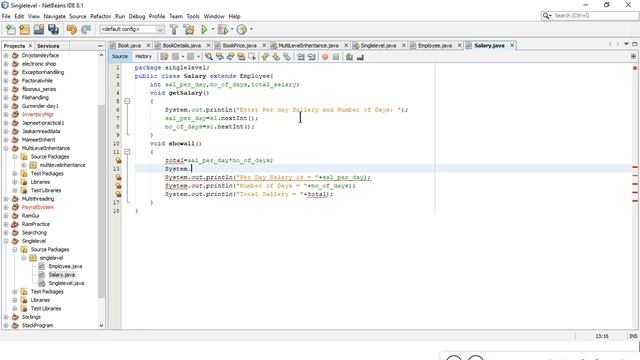Toggle Rectangular Selection mode

click(252, 57)
